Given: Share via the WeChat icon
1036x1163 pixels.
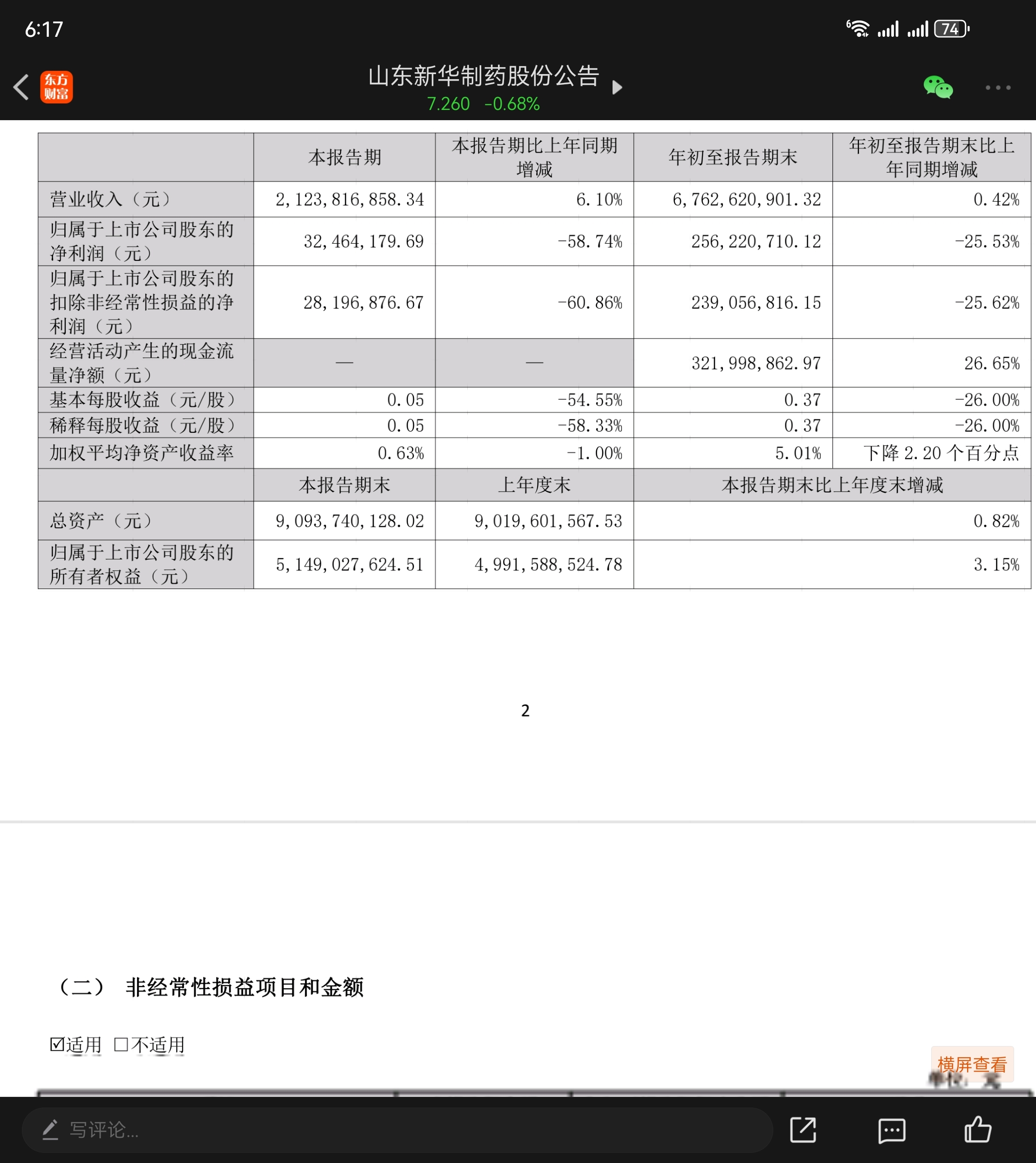Looking at the screenshot, I should click(x=938, y=87).
